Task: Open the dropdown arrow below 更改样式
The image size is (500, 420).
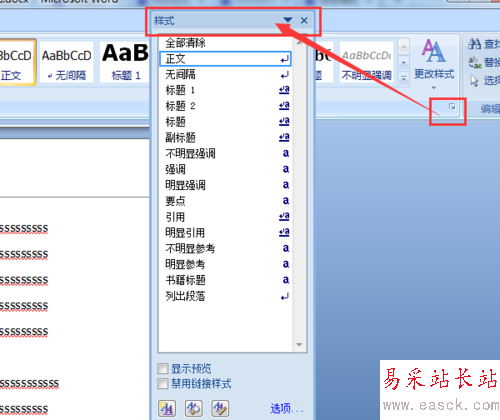Action: pos(434,88)
